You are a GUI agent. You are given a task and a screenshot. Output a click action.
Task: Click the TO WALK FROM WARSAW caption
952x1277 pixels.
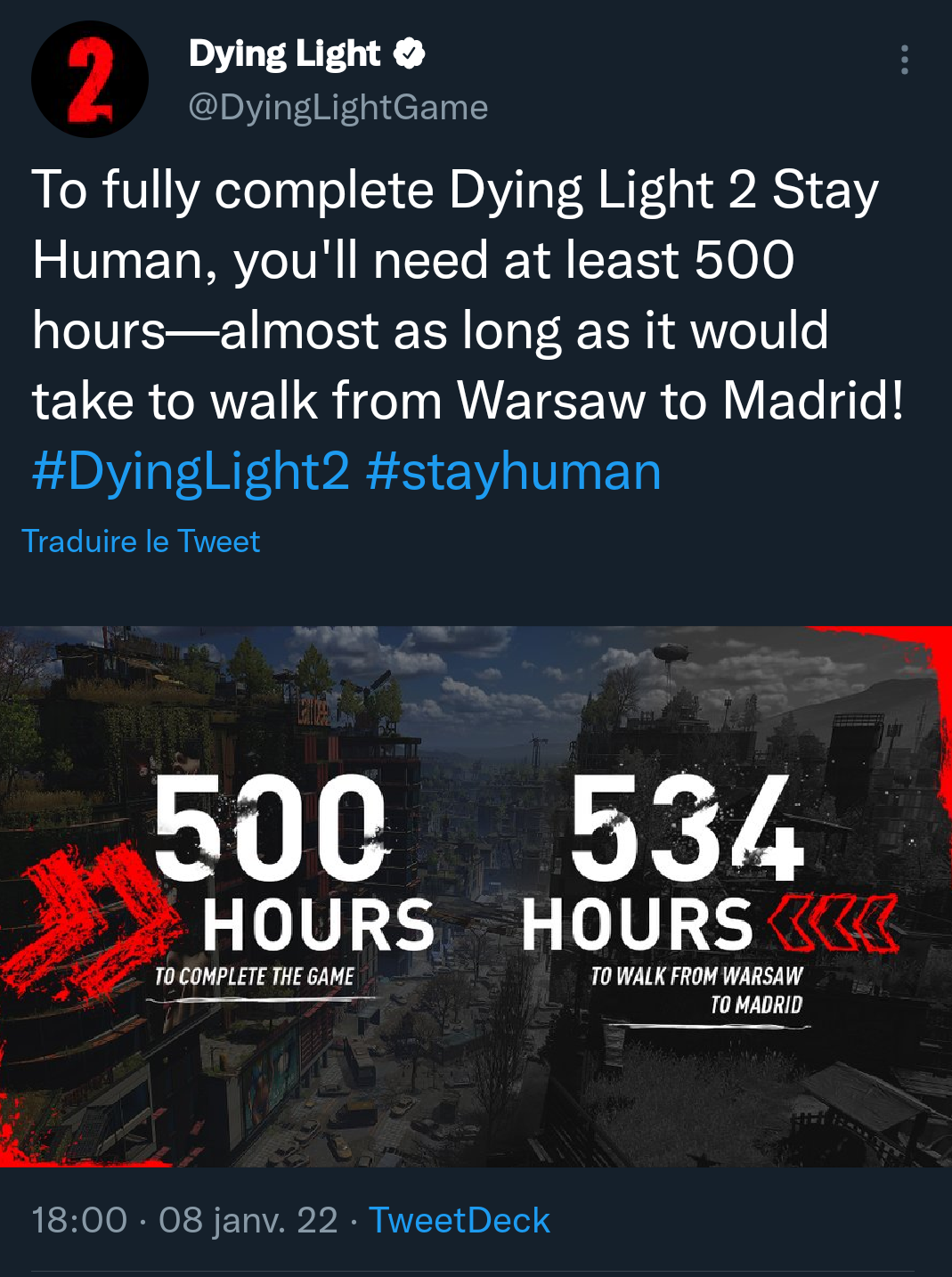point(697,977)
